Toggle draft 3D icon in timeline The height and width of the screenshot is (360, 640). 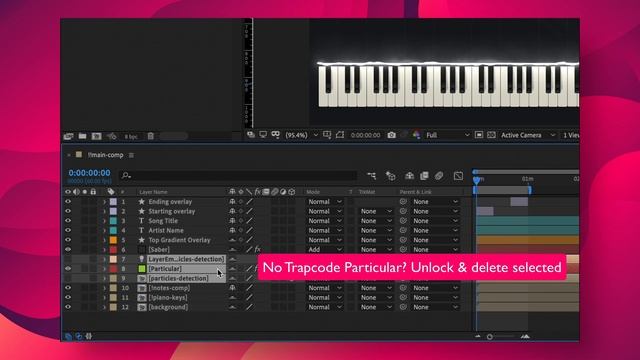coord(391,176)
